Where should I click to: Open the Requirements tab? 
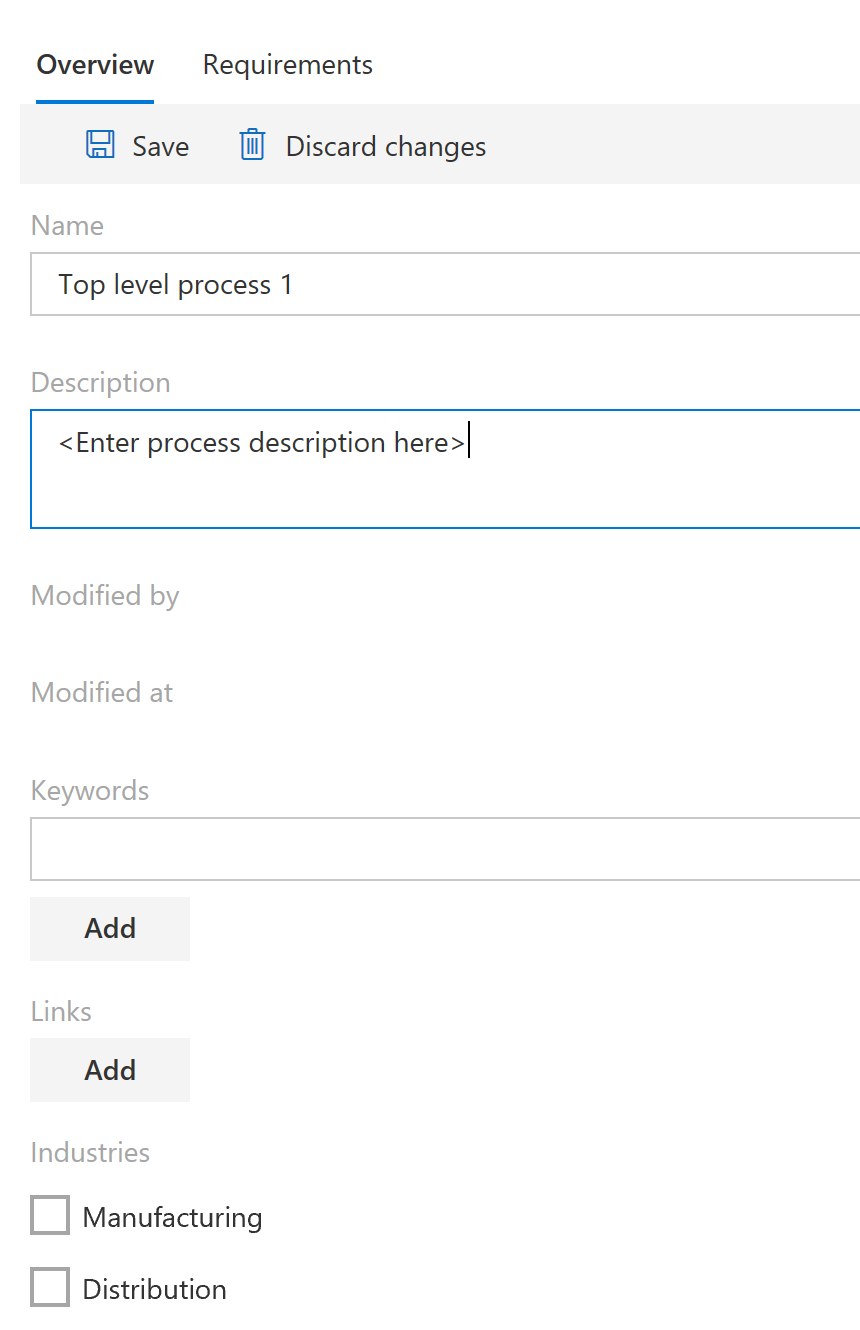(x=288, y=65)
